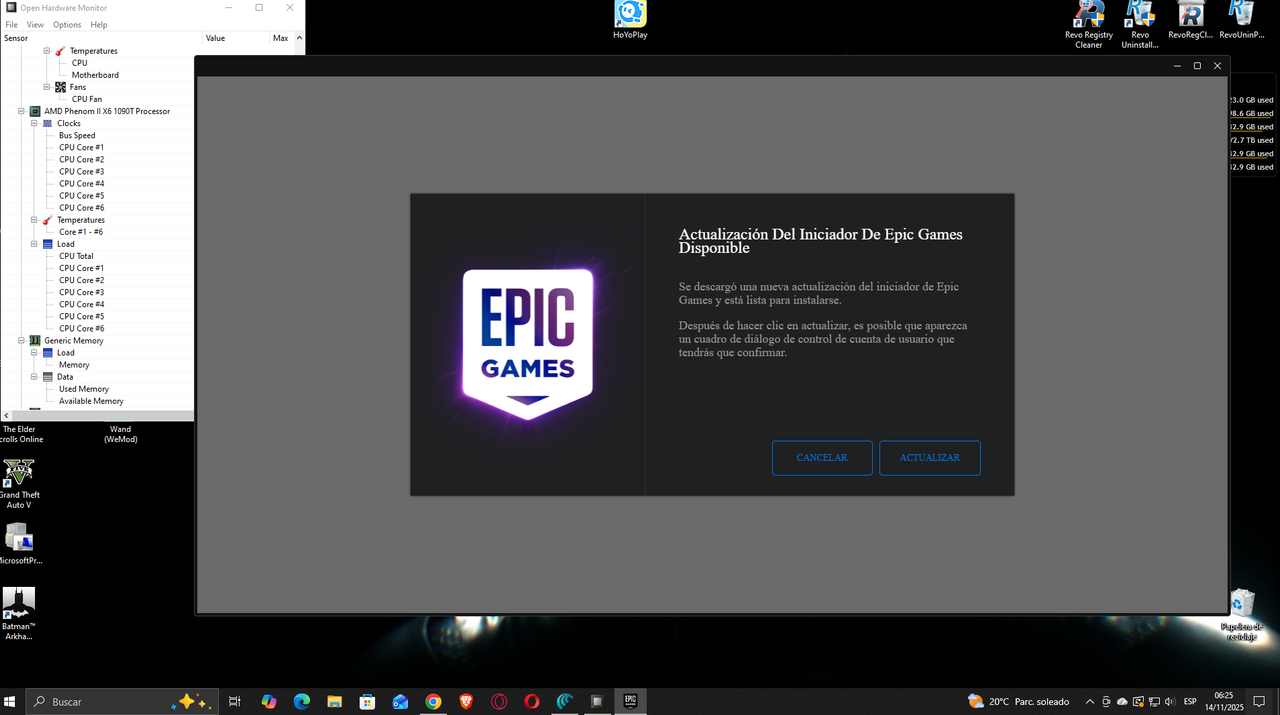Open the Revo Uninstaller desktop icon
This screenshot has height=715, width=1280.
[1140, 25]
